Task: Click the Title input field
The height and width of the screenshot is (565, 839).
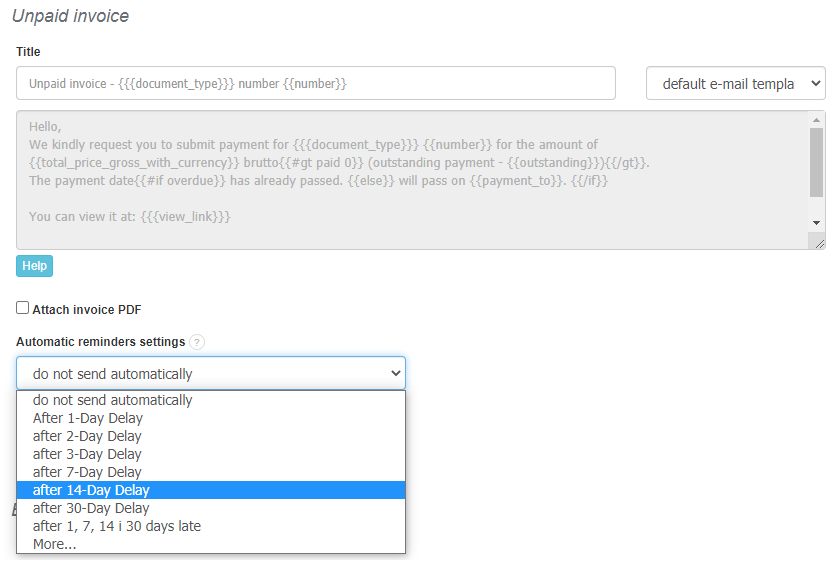Action: [x=315, y=84]
